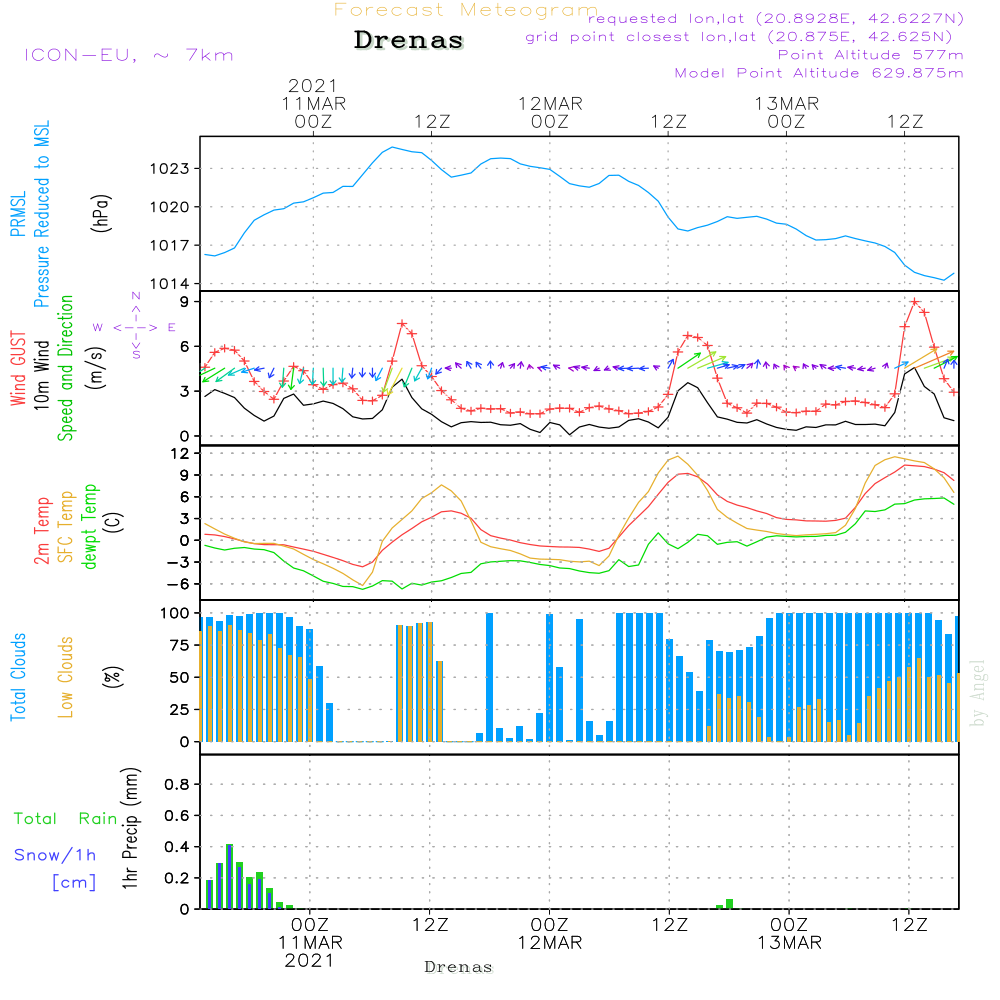
Task: Click the '(hPa)' unit label
Action: coord(101,214)
